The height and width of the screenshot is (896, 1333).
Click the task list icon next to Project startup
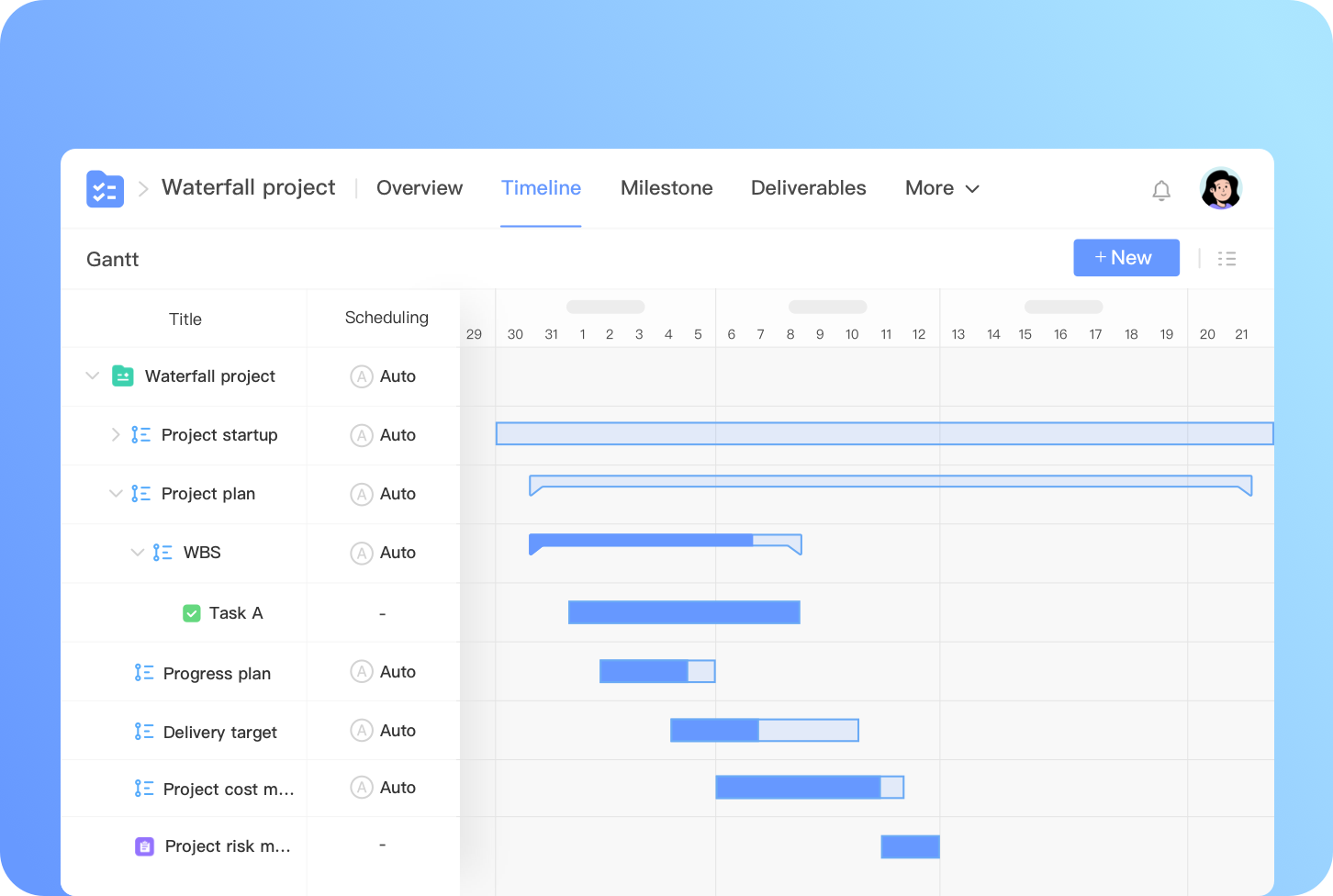click(x=140, y=434)
